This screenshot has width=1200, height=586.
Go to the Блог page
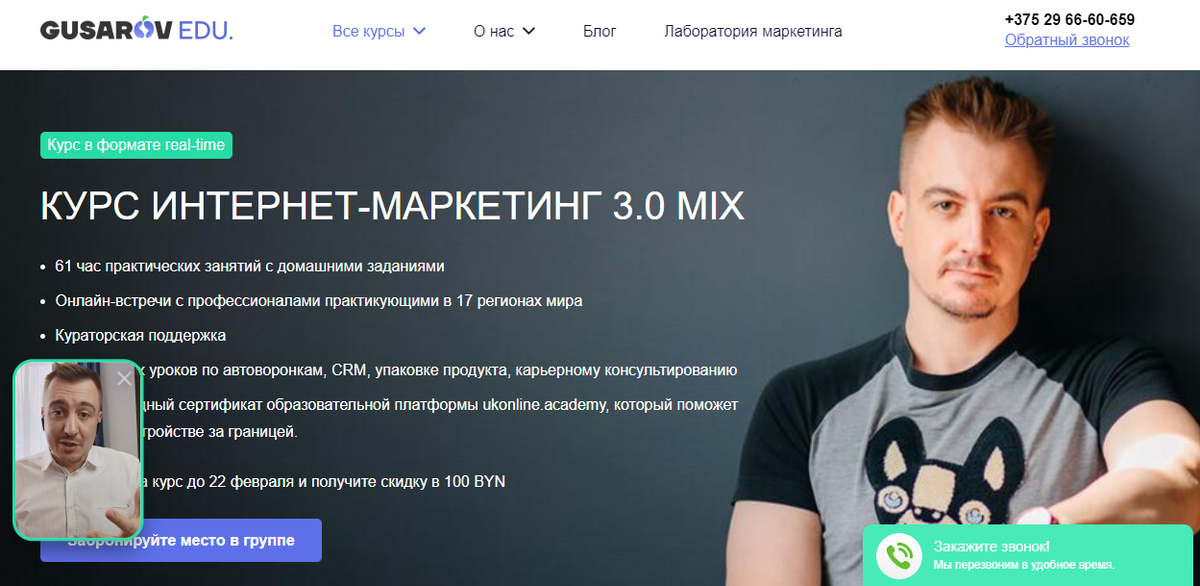tap(600, 31)
